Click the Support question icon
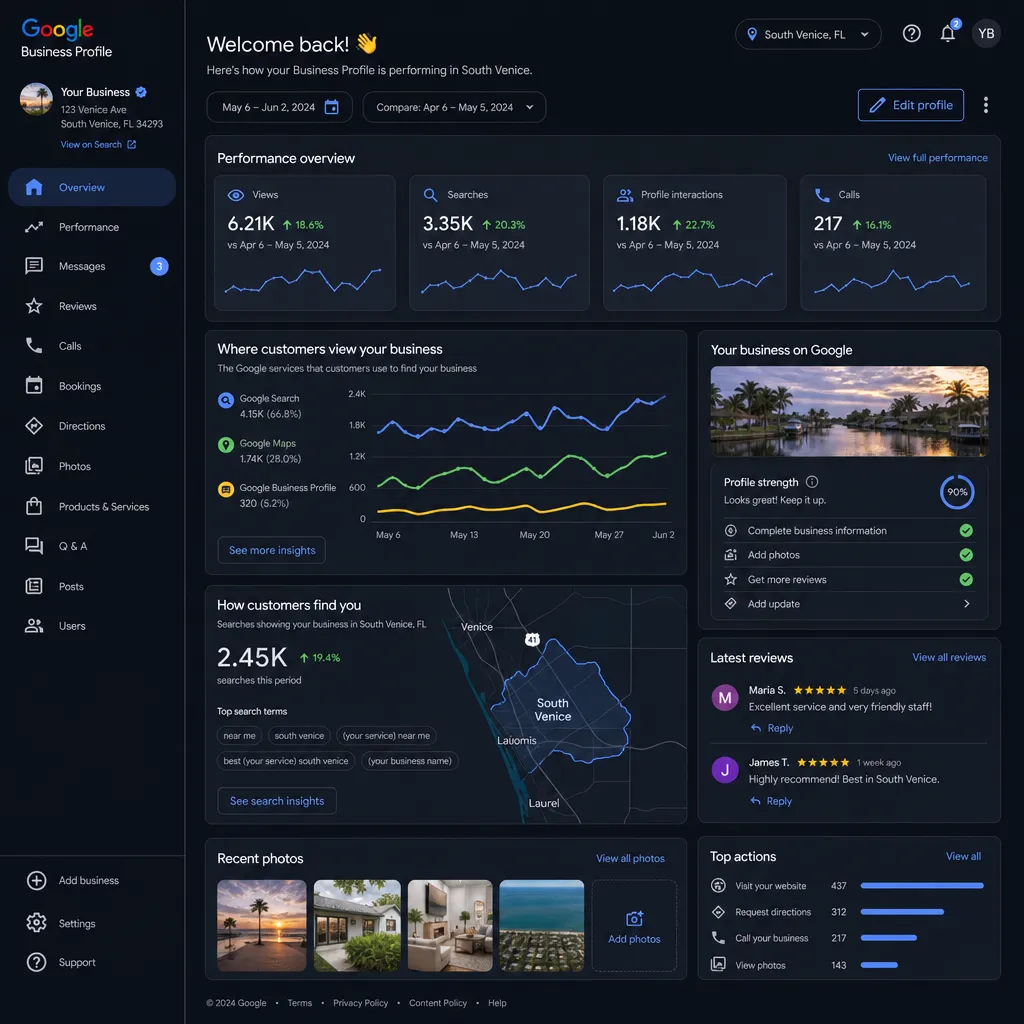The width and height of the screenshot is (1024, 1024). (37, 962)
